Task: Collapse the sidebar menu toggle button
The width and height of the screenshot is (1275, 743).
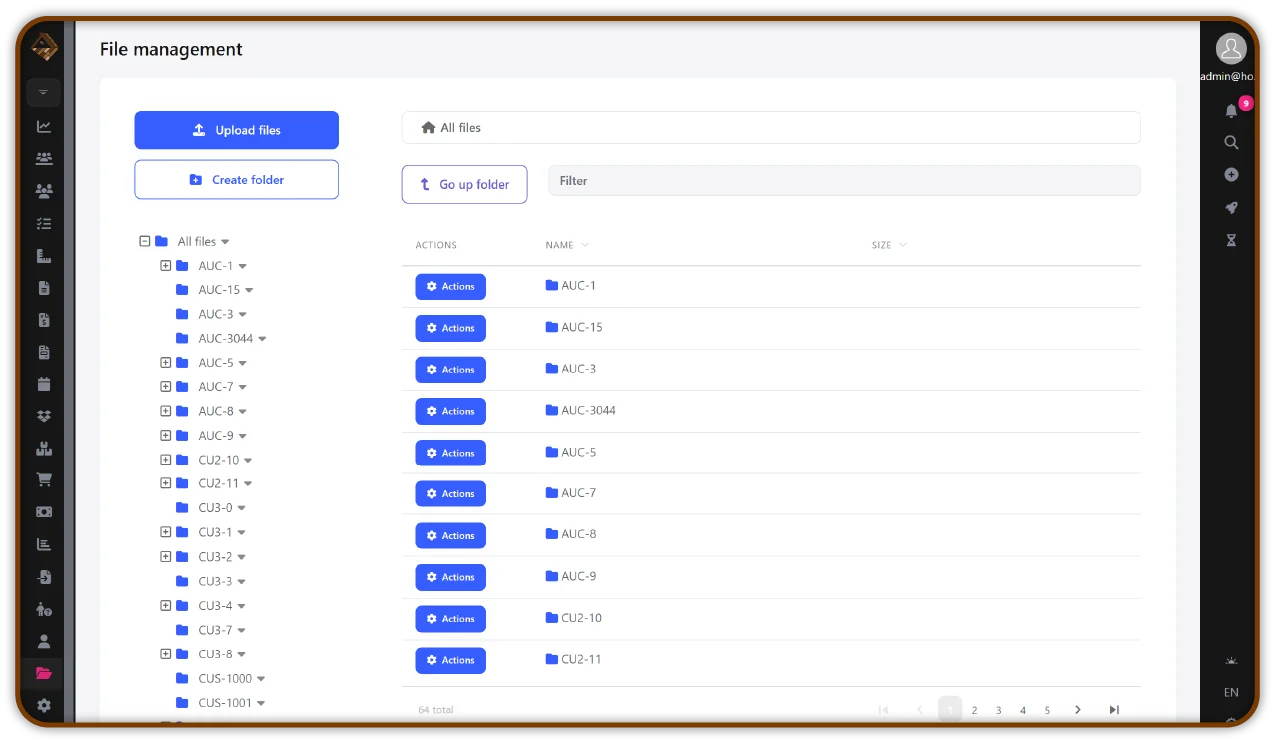Action: click(x=44, y=92)
